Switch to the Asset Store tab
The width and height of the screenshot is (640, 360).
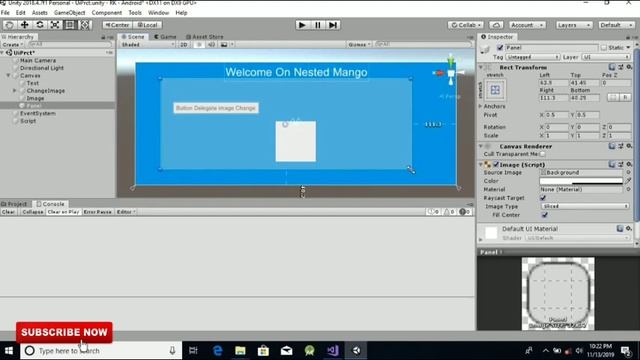[205, 37]
